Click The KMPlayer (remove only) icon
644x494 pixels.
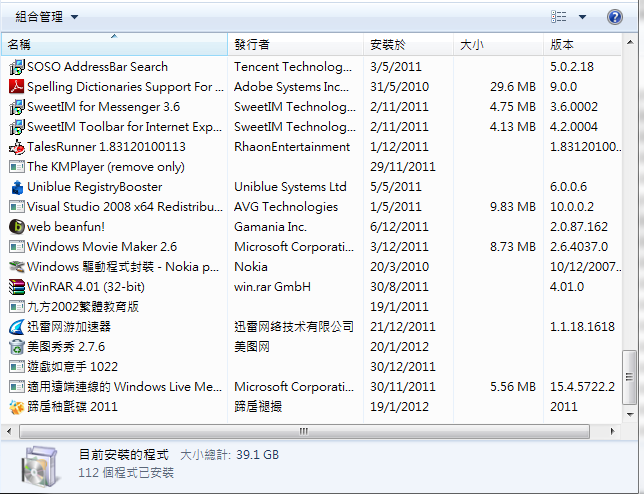(17, 167)
